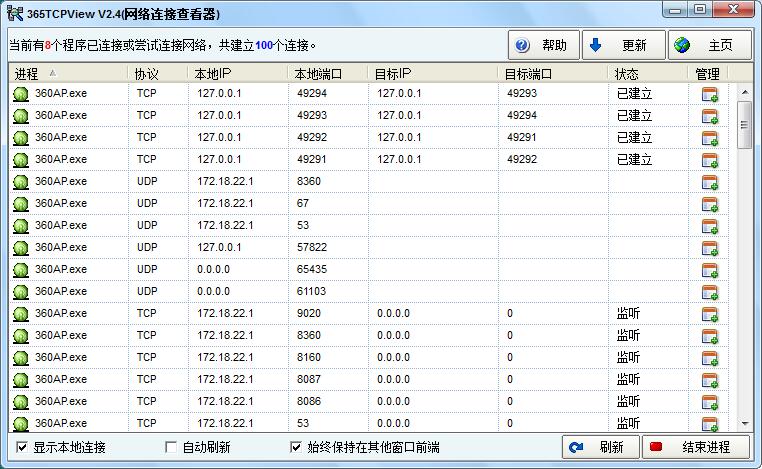This screenshot has height=469, width=762.
Task: Click manage icon for port 8087 row
Action: (710, 380)
